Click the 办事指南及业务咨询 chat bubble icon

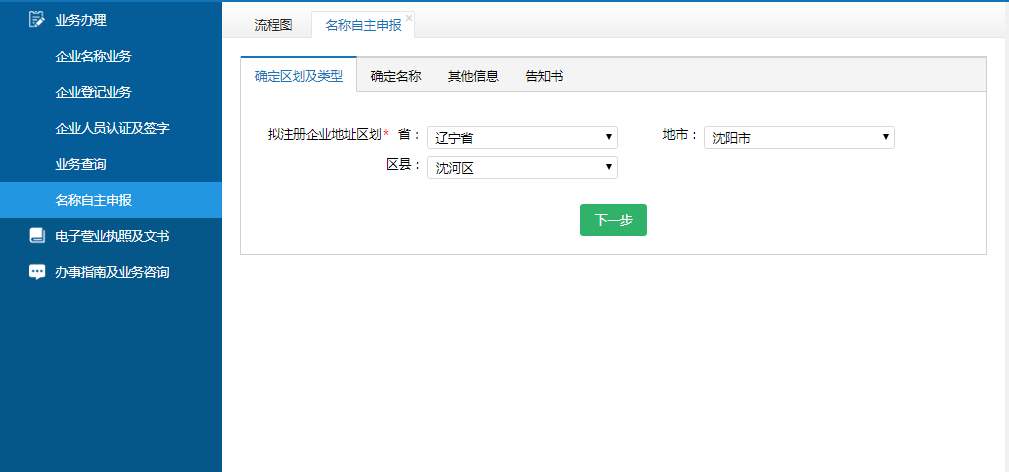(x=37, y=272)
